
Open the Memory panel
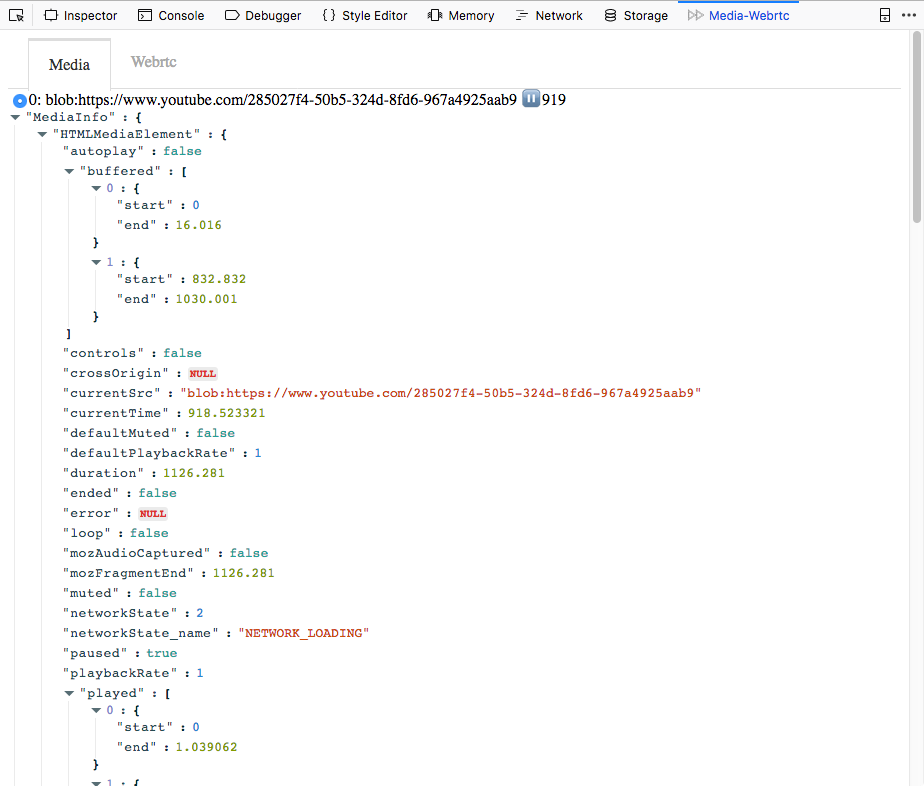(x=460, y=15)
